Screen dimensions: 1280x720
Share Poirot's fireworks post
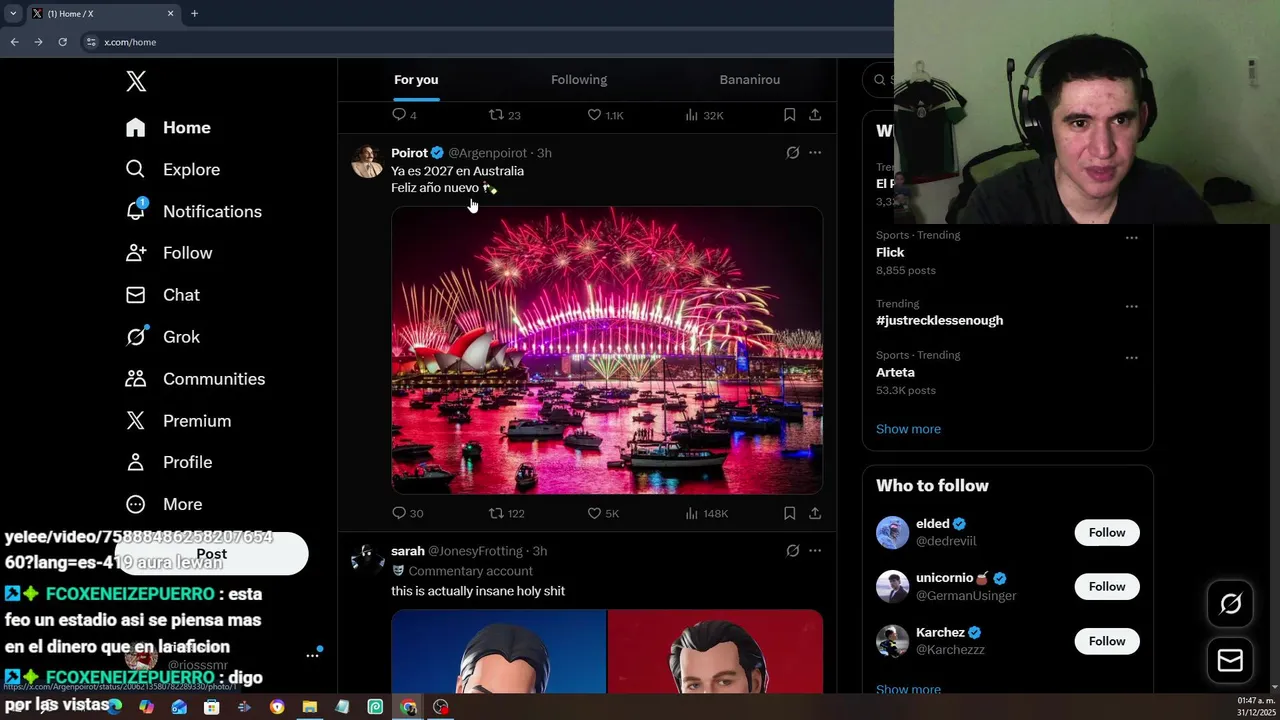coord(815,513)
